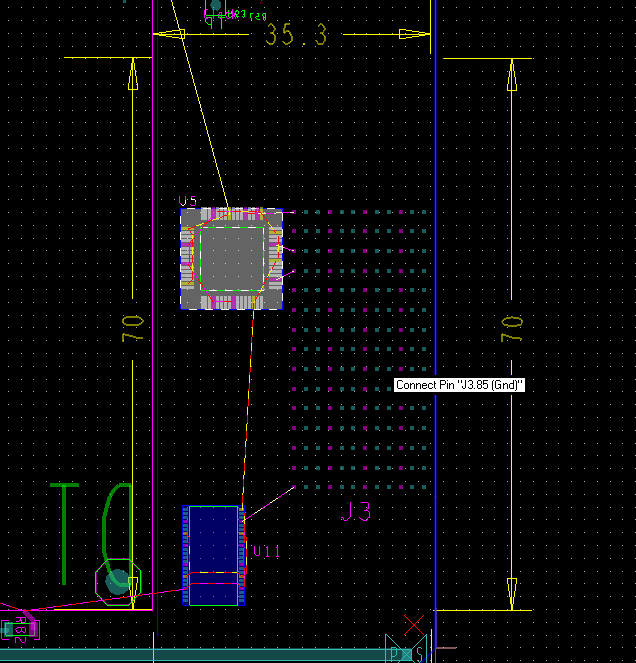Select the left vertical 70 dimension text
The height and width of the screenshot is (663, 636).
point(133,330)
